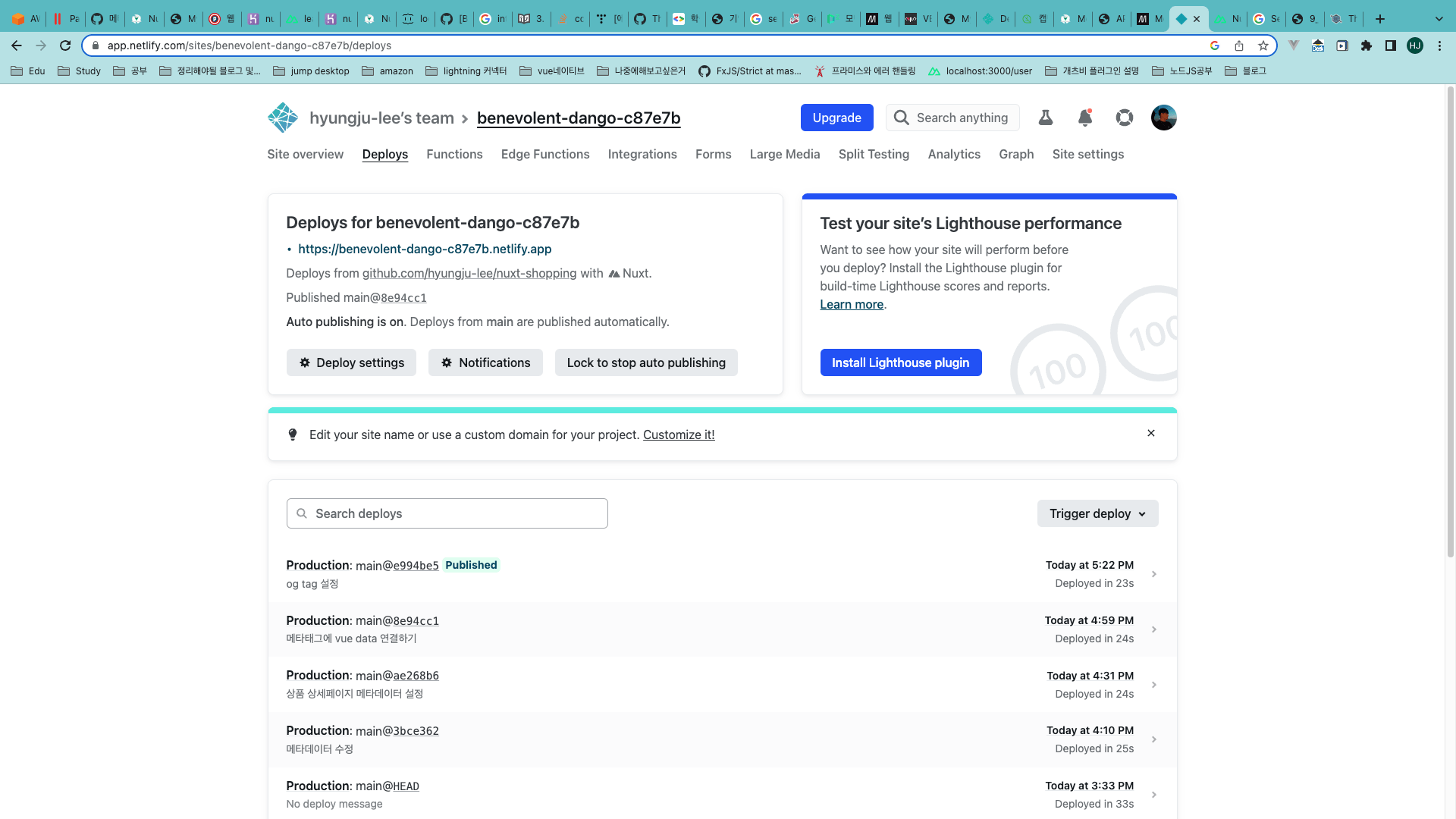This screenshot has height=819, width=1456.
Task: Click the share page icon in address bar
Action: click(x=1239, y=45)
